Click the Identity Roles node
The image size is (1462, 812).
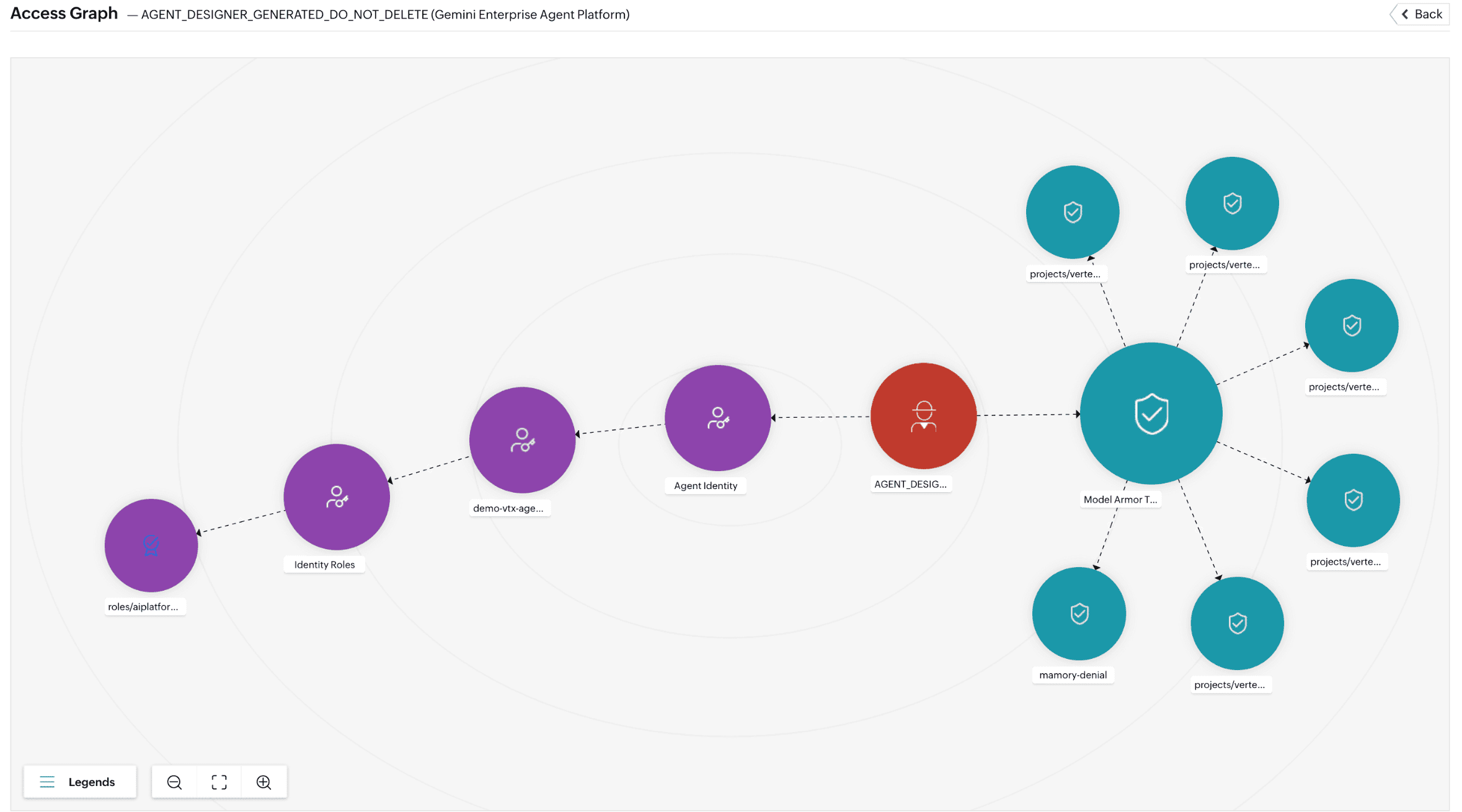tap(337, 496)
